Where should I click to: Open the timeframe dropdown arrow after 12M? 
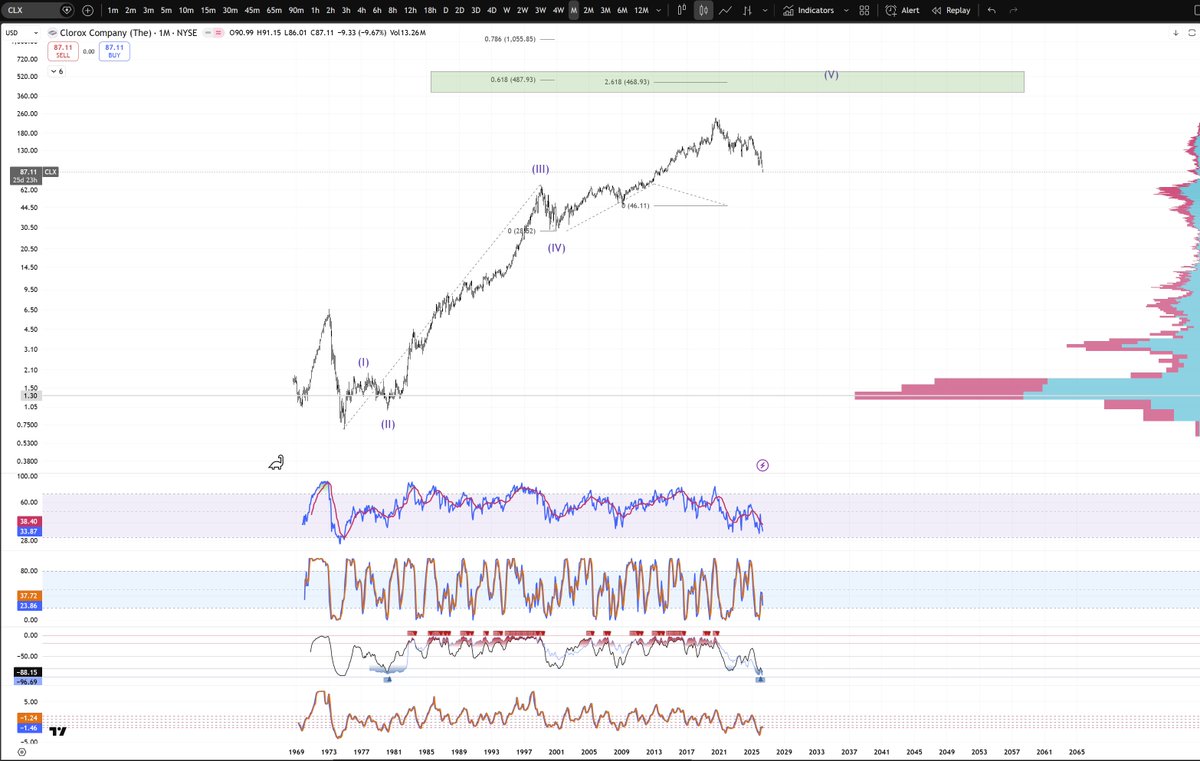point(658,10)
